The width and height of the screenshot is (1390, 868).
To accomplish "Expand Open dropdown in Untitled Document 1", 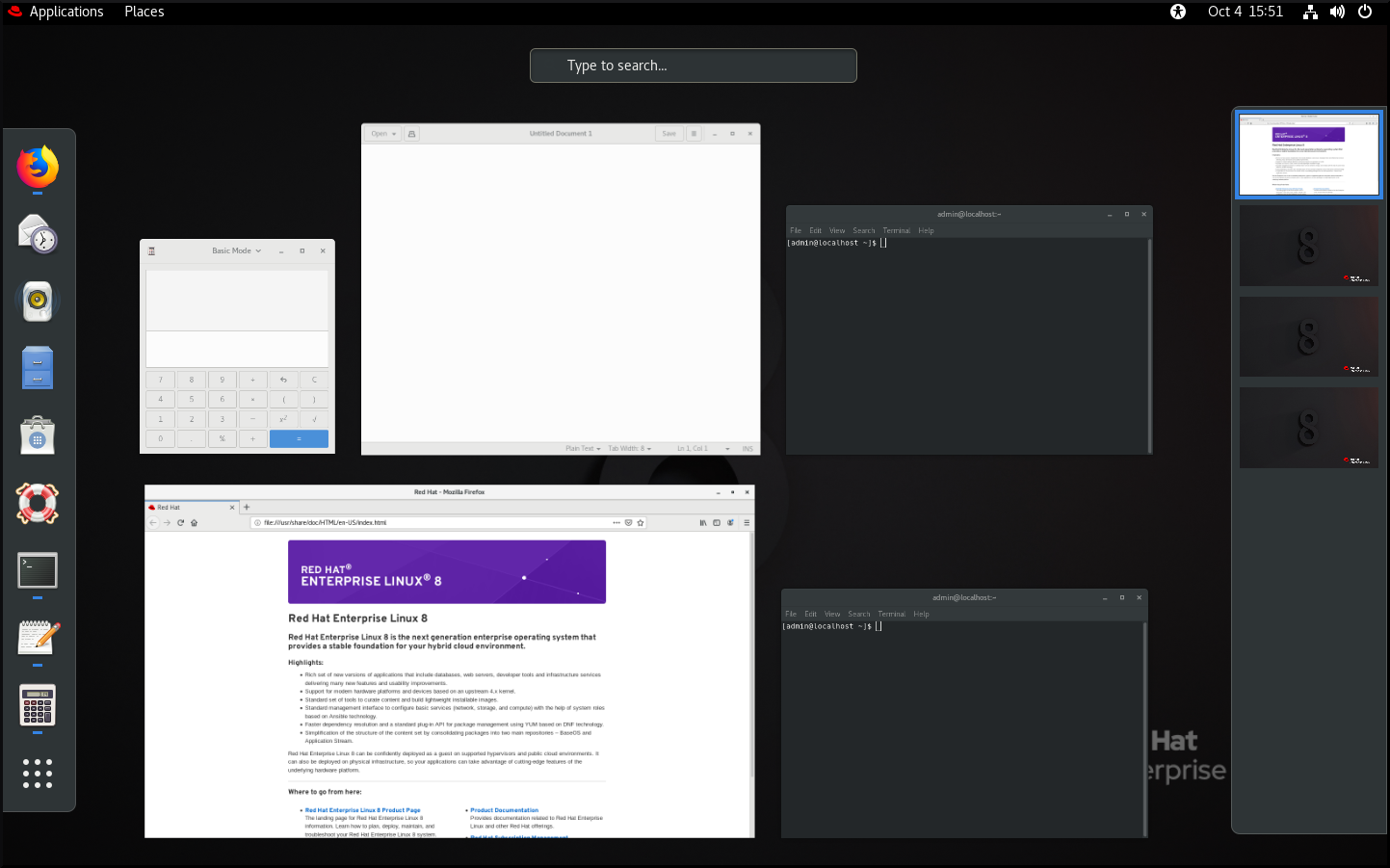I will coord(383,134).
